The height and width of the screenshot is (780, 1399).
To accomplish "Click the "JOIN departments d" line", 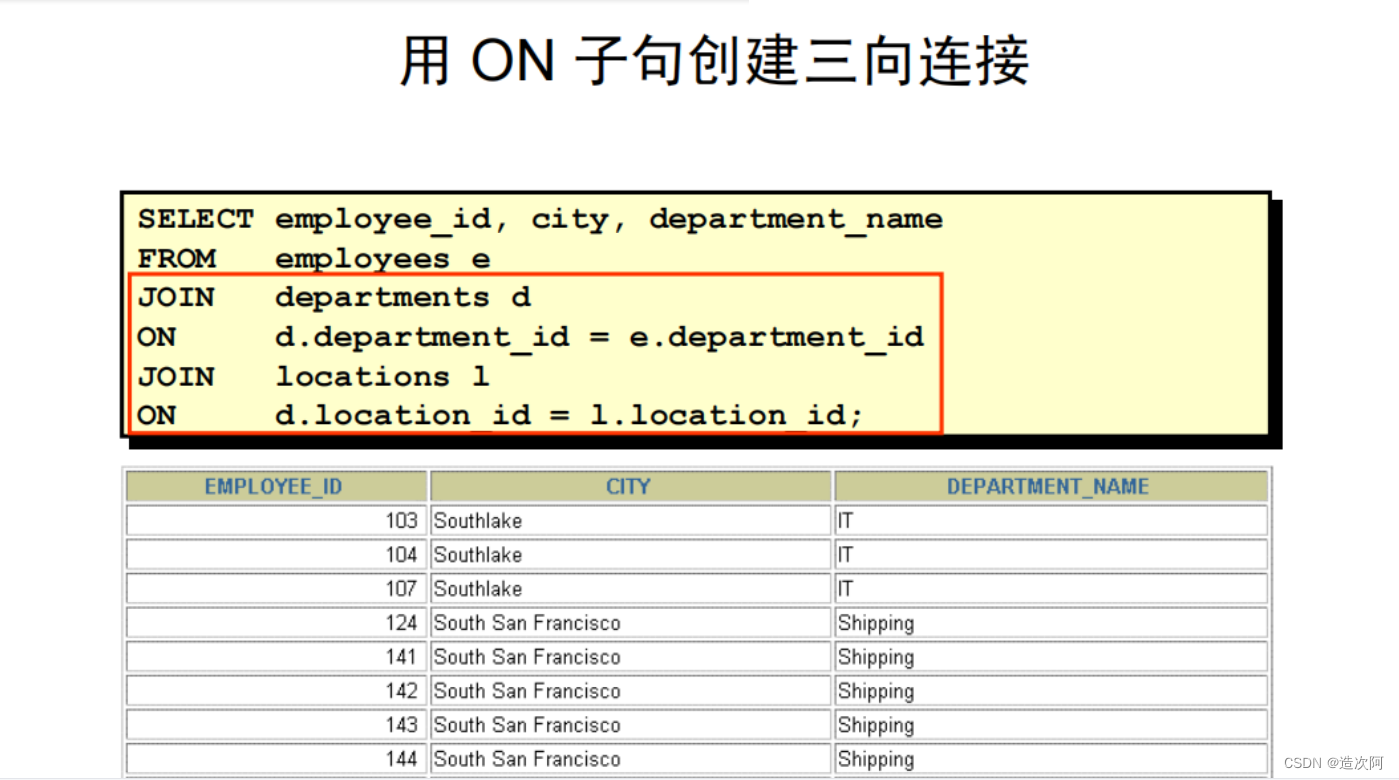I will point(334,298).
